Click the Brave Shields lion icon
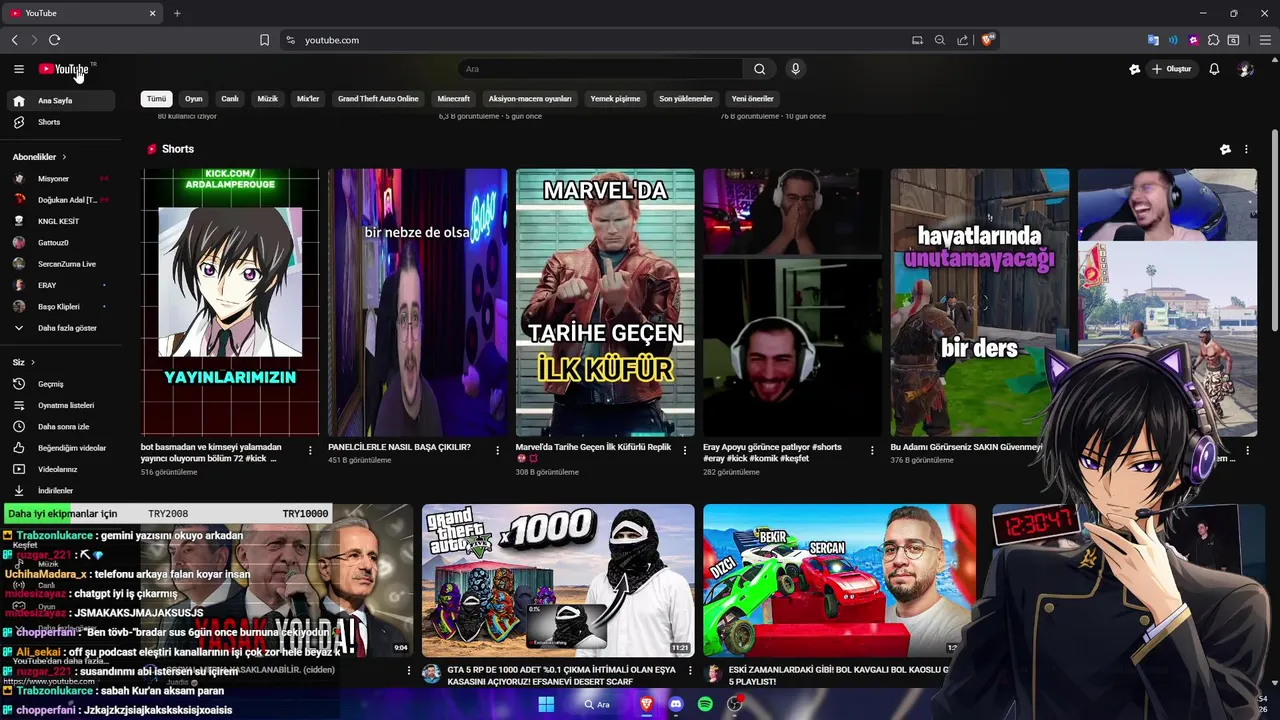1280x720 pixels. 988,40
